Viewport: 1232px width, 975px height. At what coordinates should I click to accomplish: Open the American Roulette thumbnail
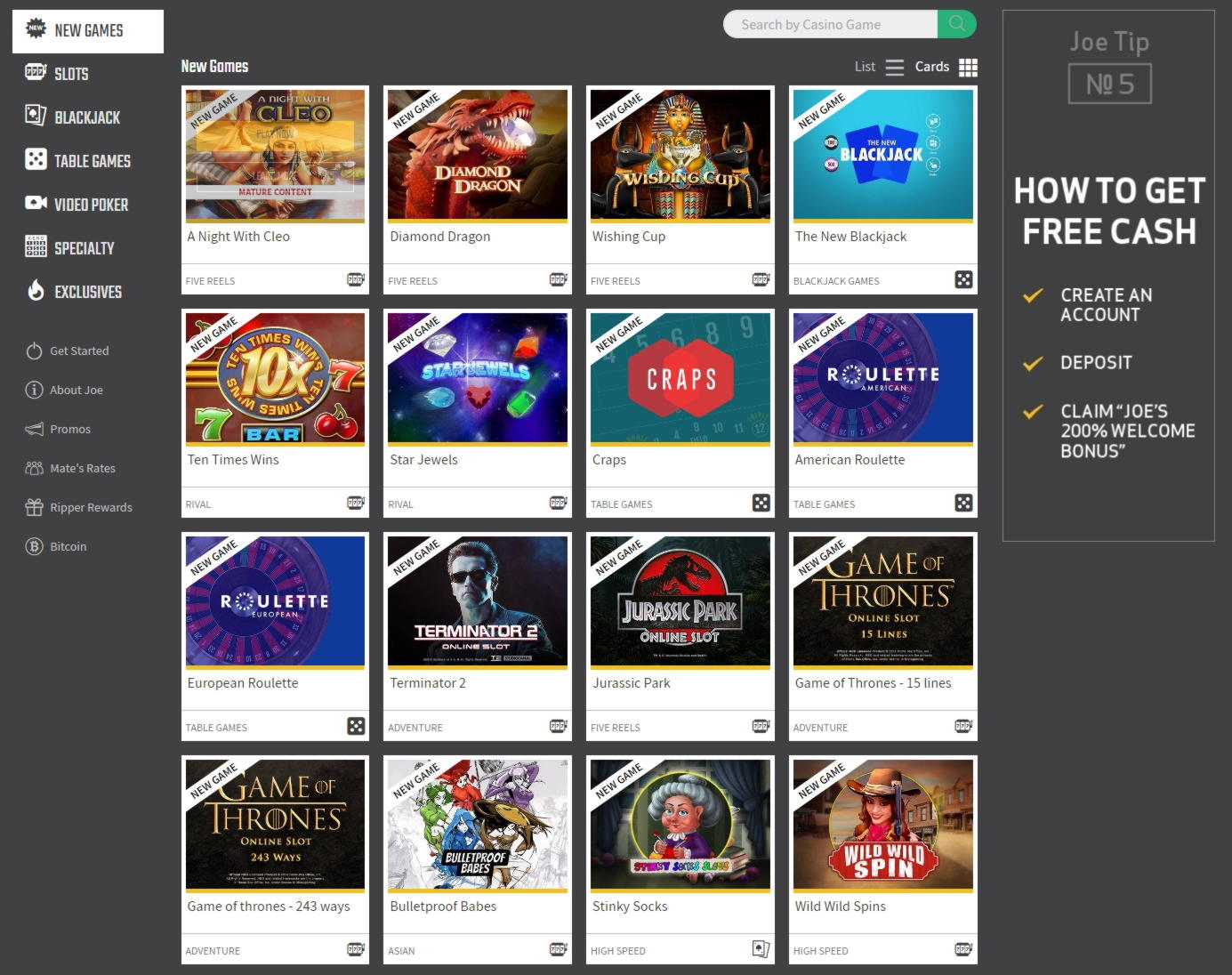pyautogui.click(x=883, y=378)
